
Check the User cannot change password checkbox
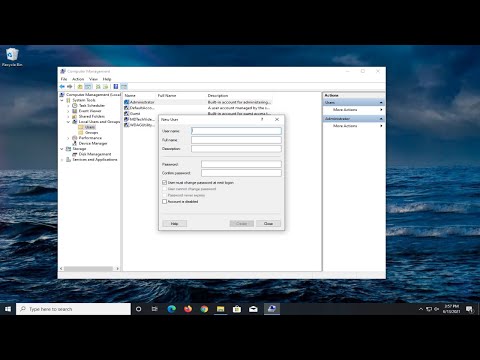[x=164, y=189]
